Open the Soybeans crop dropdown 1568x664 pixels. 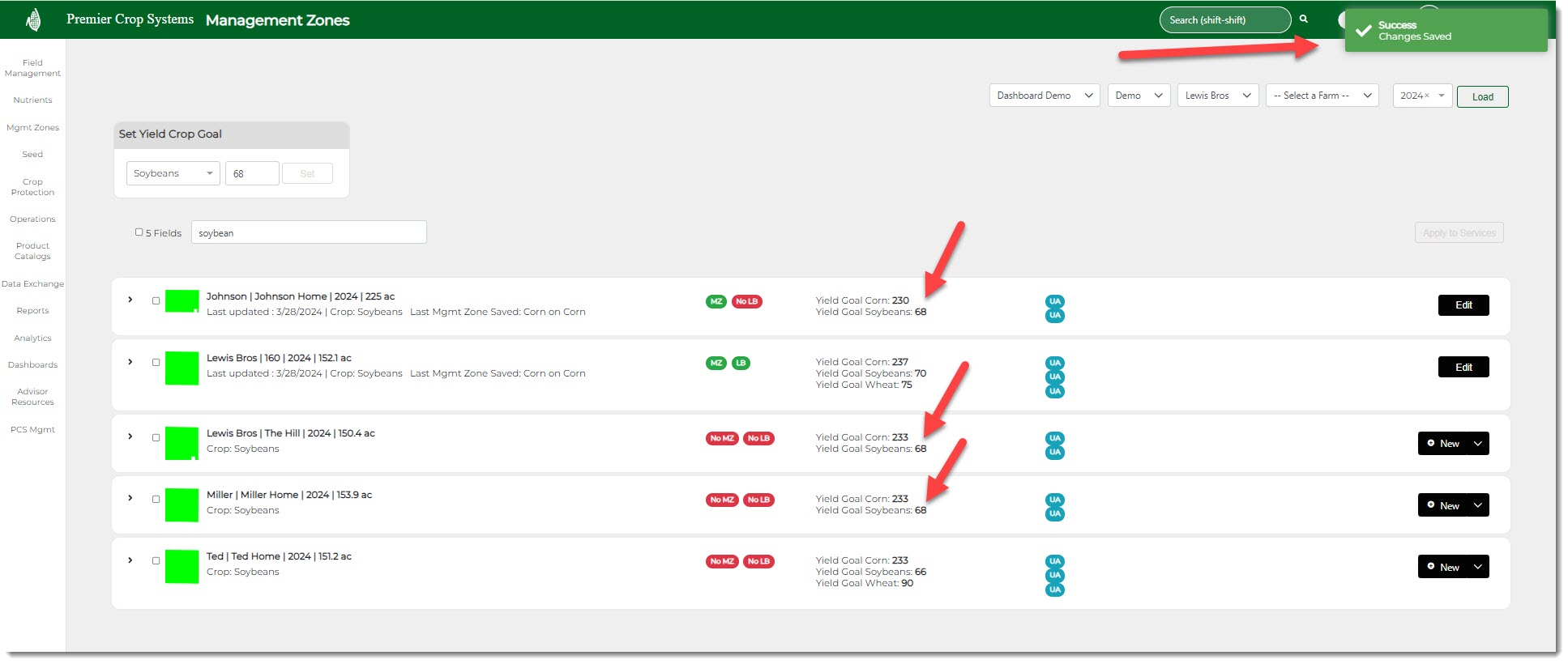(173, 173)
